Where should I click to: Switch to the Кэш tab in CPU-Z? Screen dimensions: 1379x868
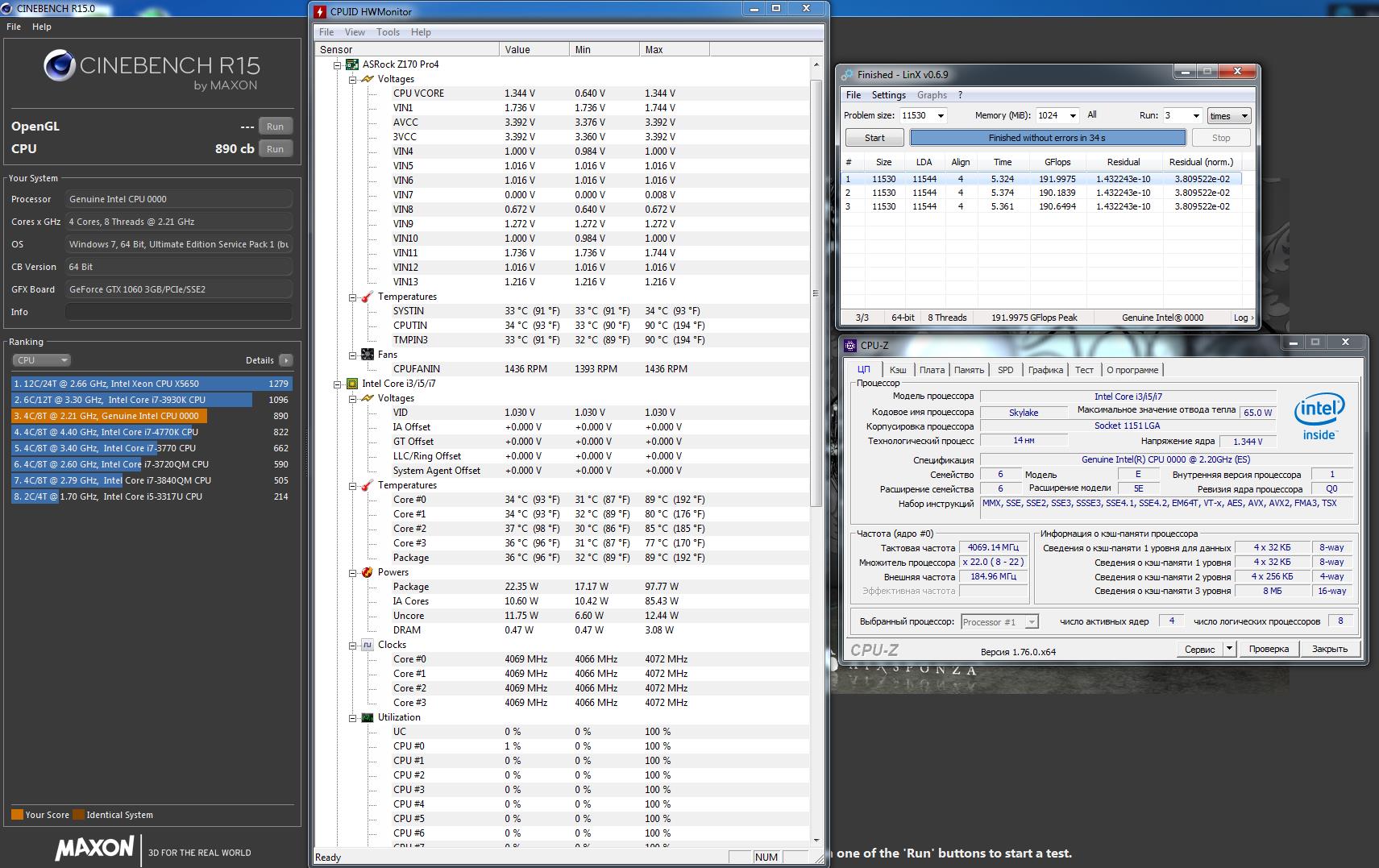pos(898,370)
